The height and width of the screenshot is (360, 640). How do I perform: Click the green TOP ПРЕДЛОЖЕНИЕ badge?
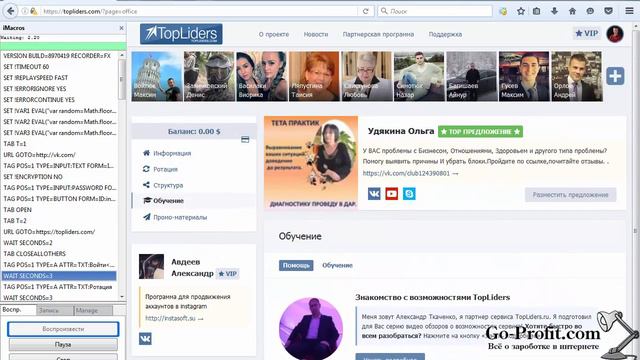pos(480,131)
